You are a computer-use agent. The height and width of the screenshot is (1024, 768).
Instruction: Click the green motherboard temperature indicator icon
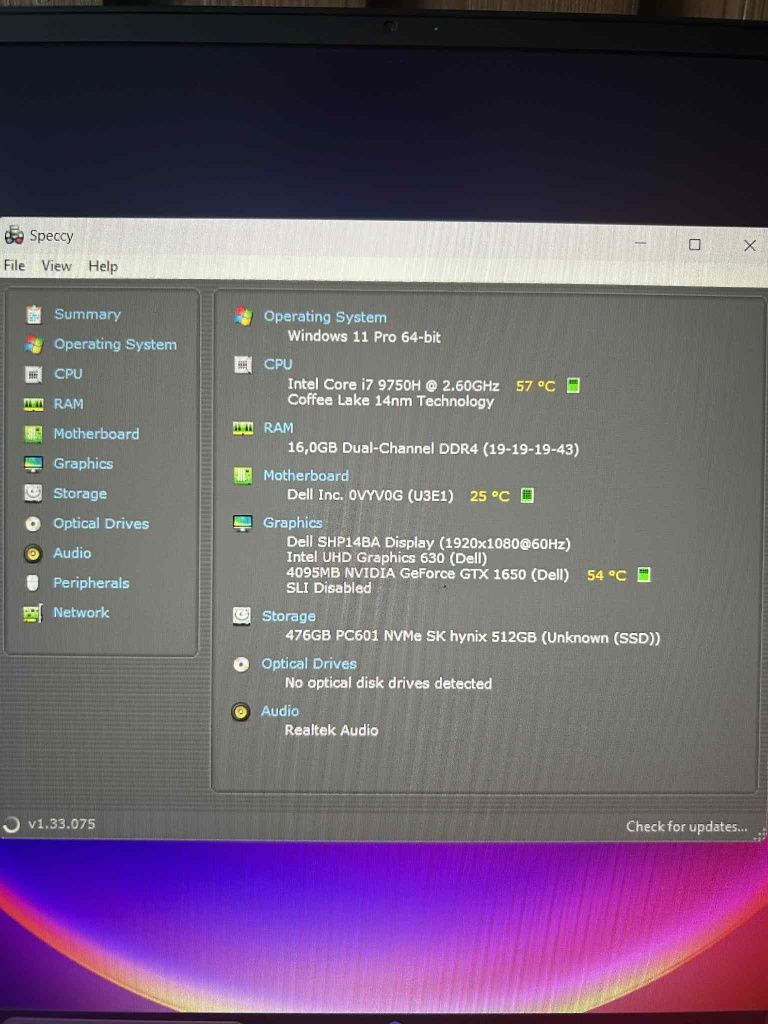point(527,496)
